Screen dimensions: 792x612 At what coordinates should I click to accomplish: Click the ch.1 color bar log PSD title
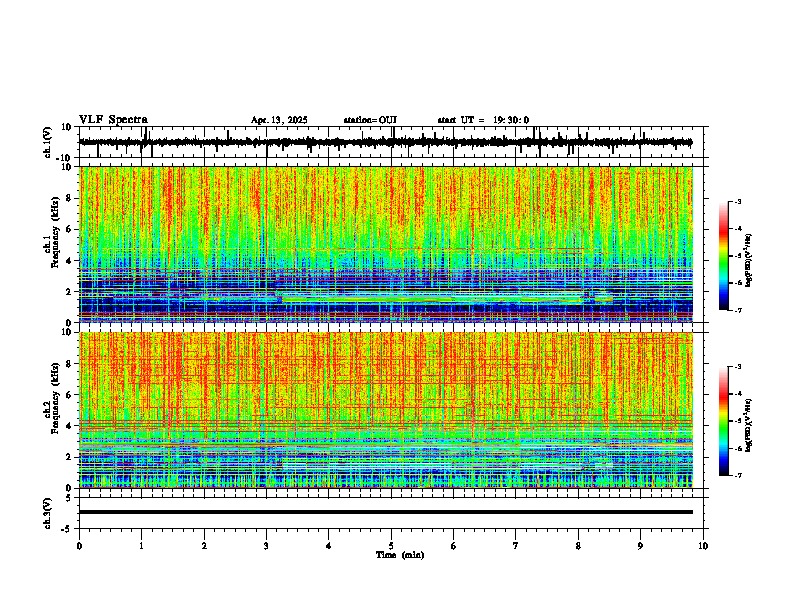click(749, 260)
